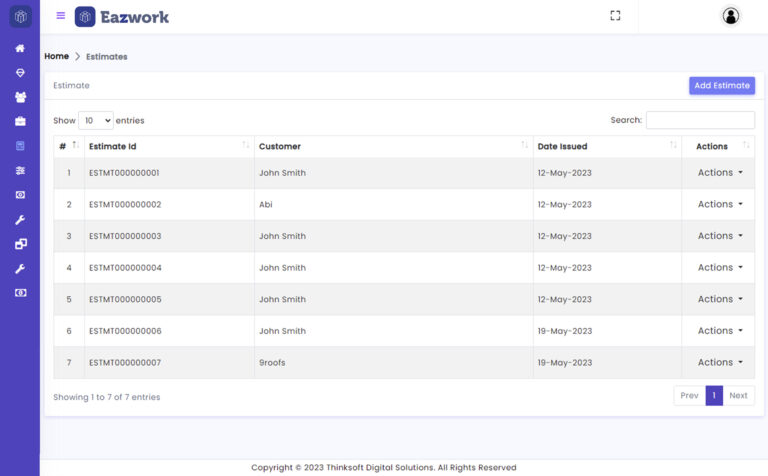Select the estimates calculator icon in sidebar
The image size is (768, 476).
20,146
